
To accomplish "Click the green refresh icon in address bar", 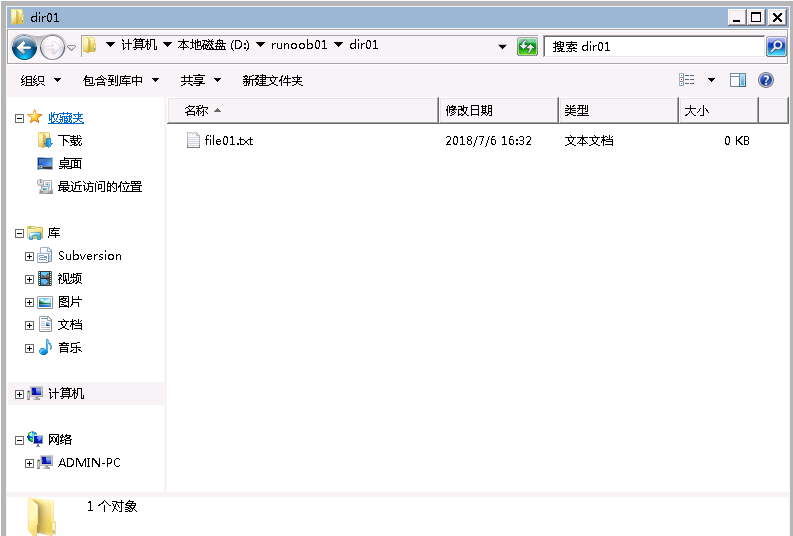I will (x=527, y=47).
